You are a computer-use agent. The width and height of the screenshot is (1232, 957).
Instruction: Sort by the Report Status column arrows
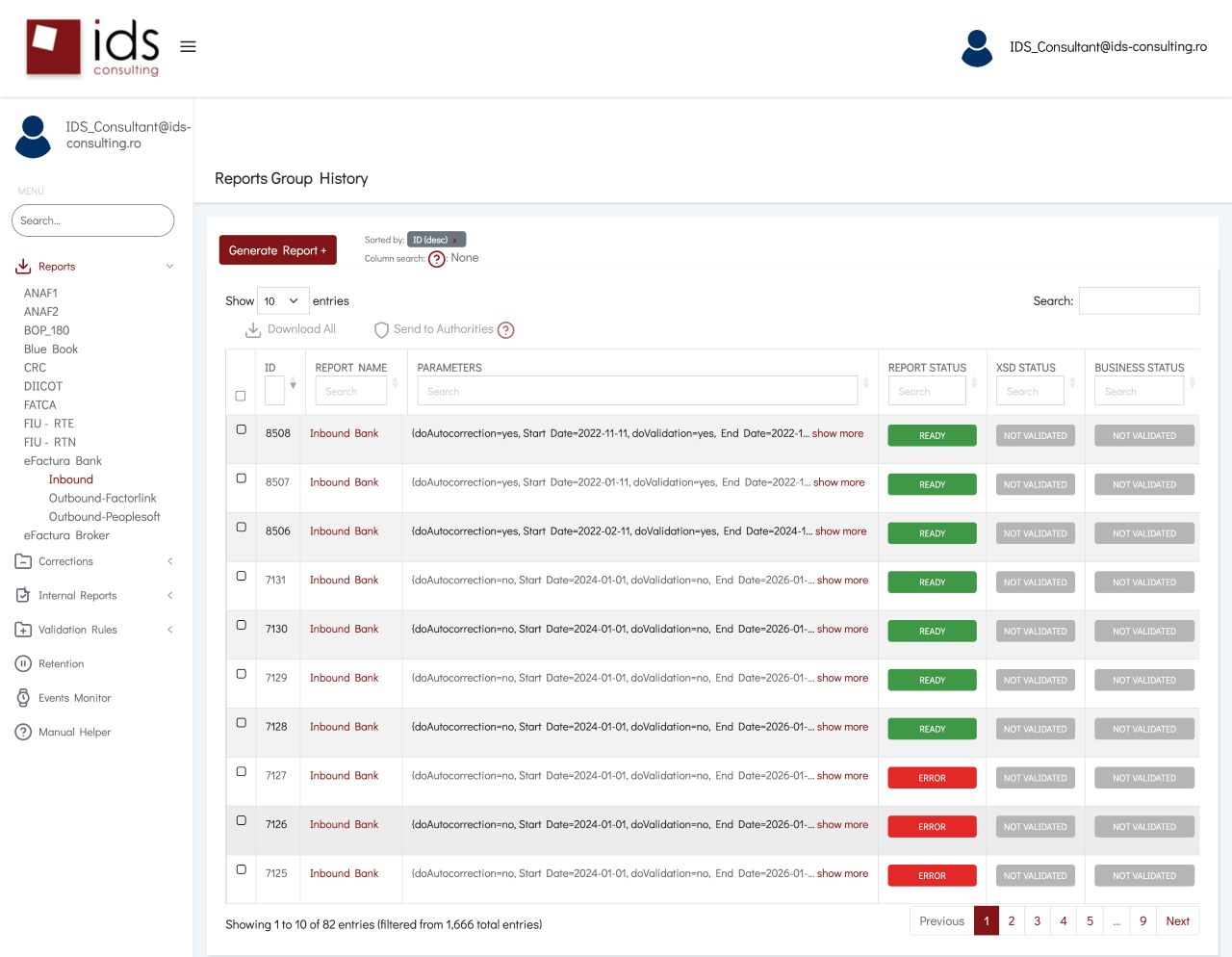[x=974, y=383]
